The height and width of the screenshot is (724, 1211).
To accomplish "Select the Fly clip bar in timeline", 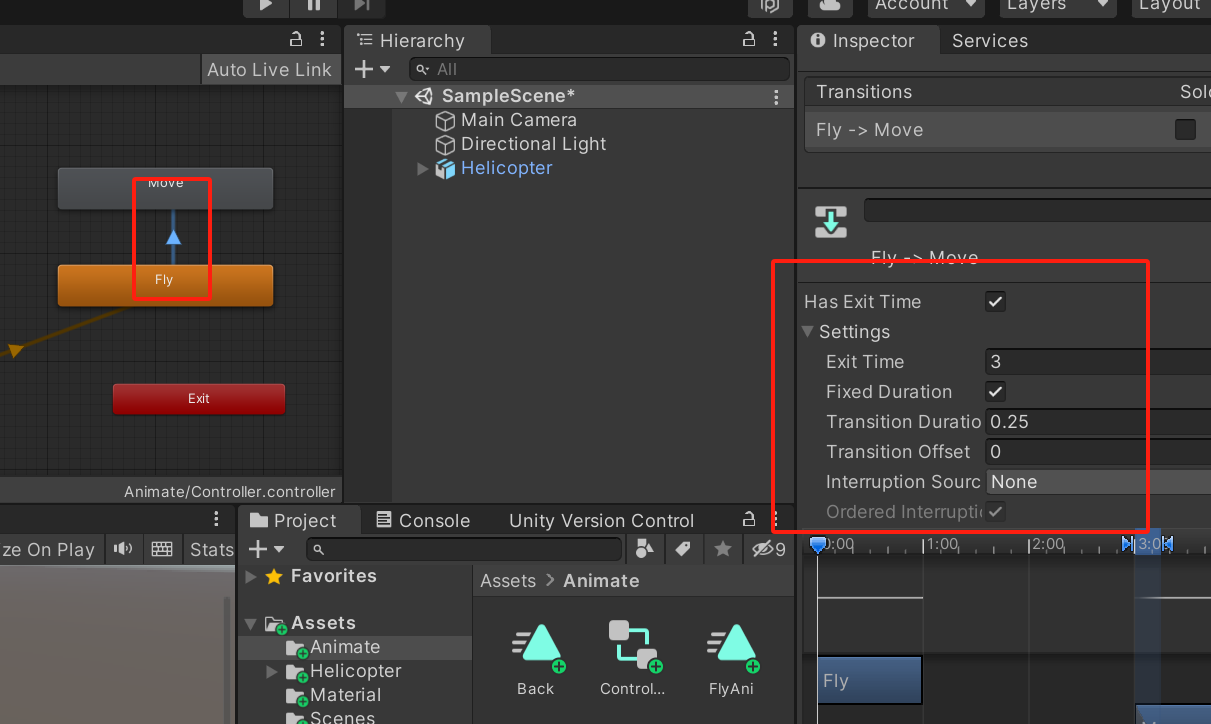I will (869, 681).
